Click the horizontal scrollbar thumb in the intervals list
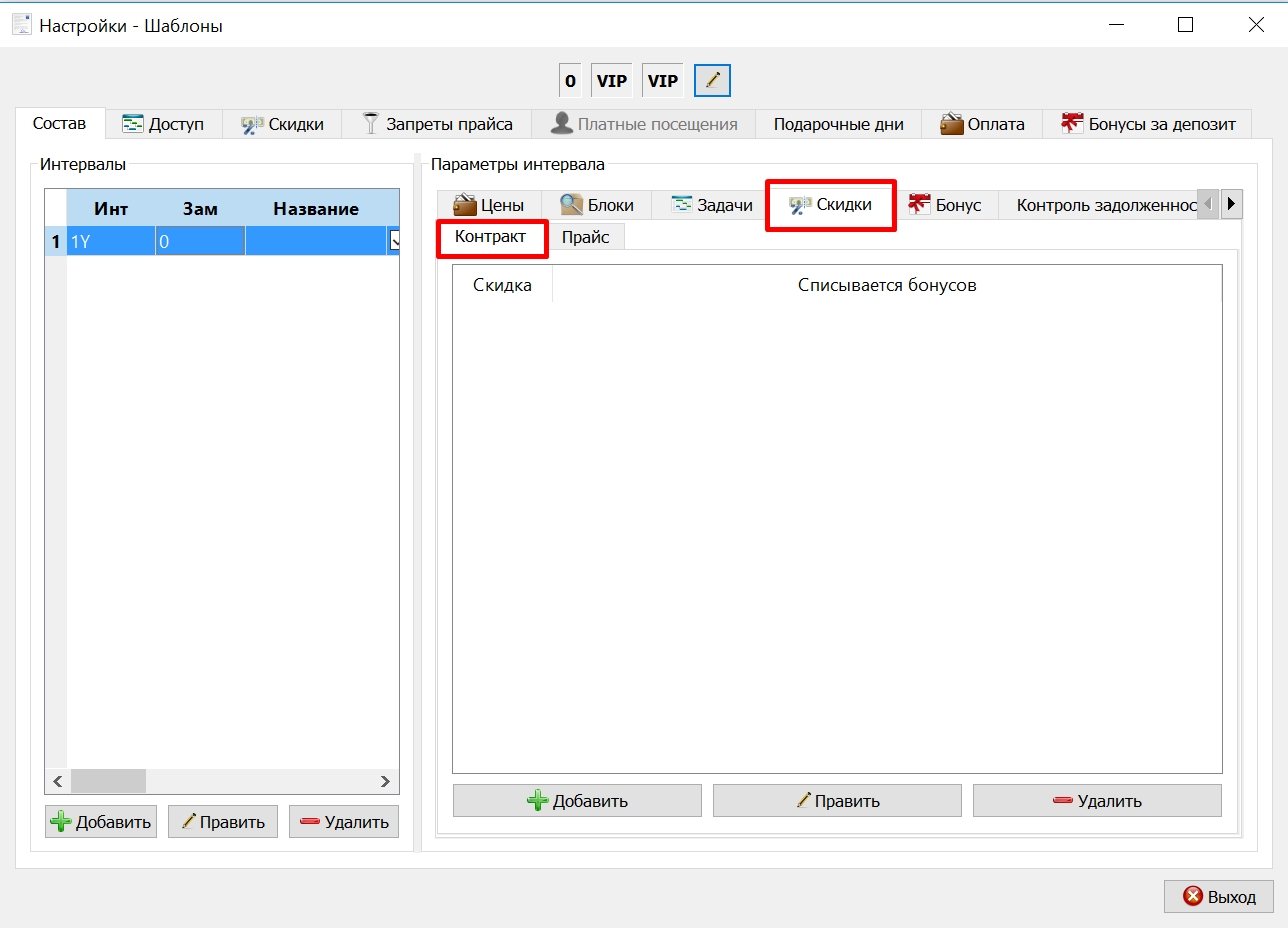This screenshot has height=928, width=1288. [x=108, y=781]
